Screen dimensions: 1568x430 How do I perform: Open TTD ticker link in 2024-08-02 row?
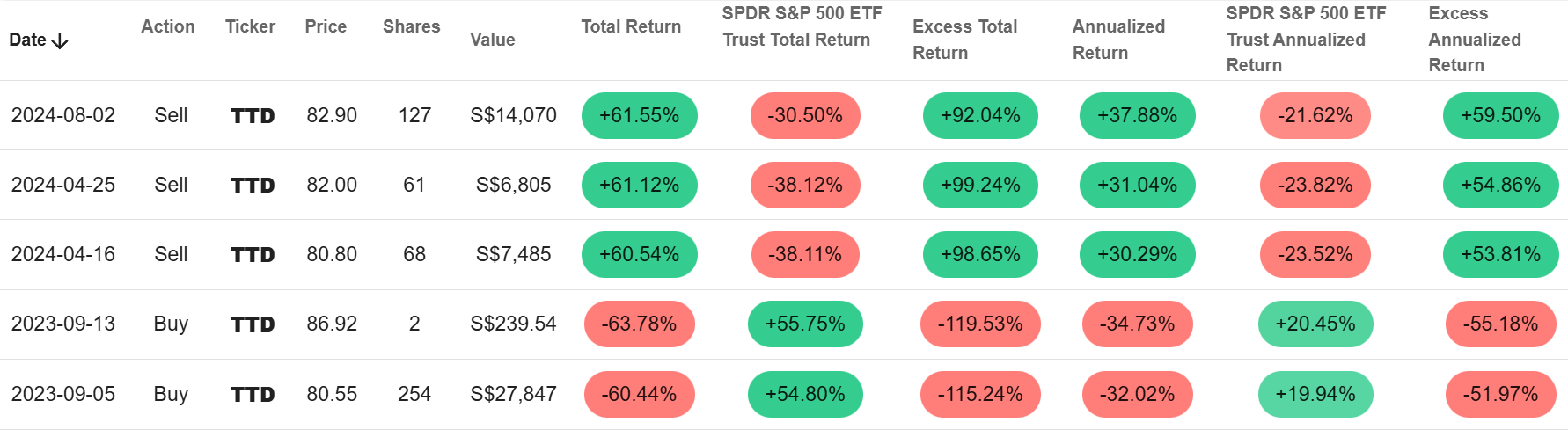253,116
